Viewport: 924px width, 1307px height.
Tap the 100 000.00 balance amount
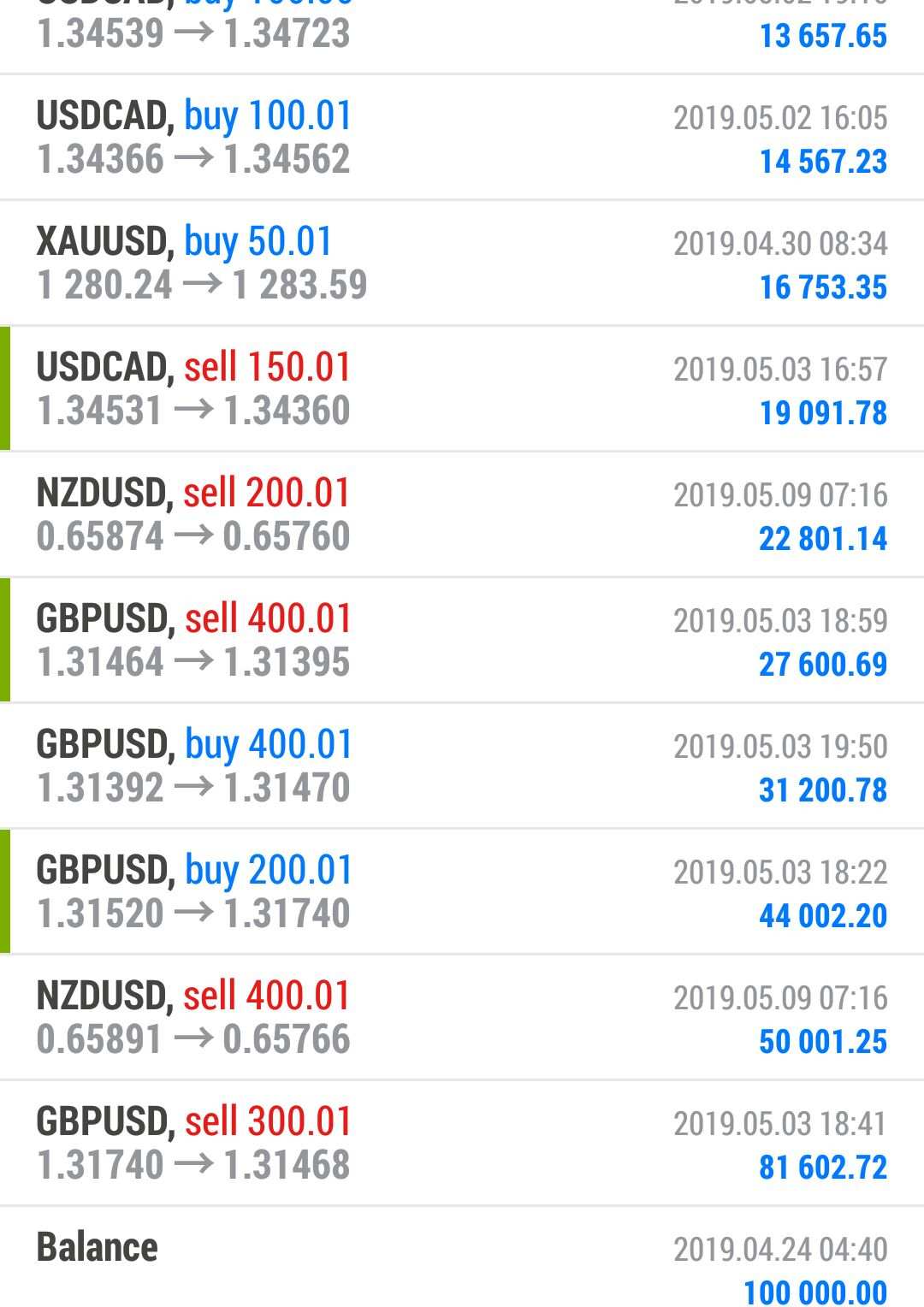(x=815, y=1292)
